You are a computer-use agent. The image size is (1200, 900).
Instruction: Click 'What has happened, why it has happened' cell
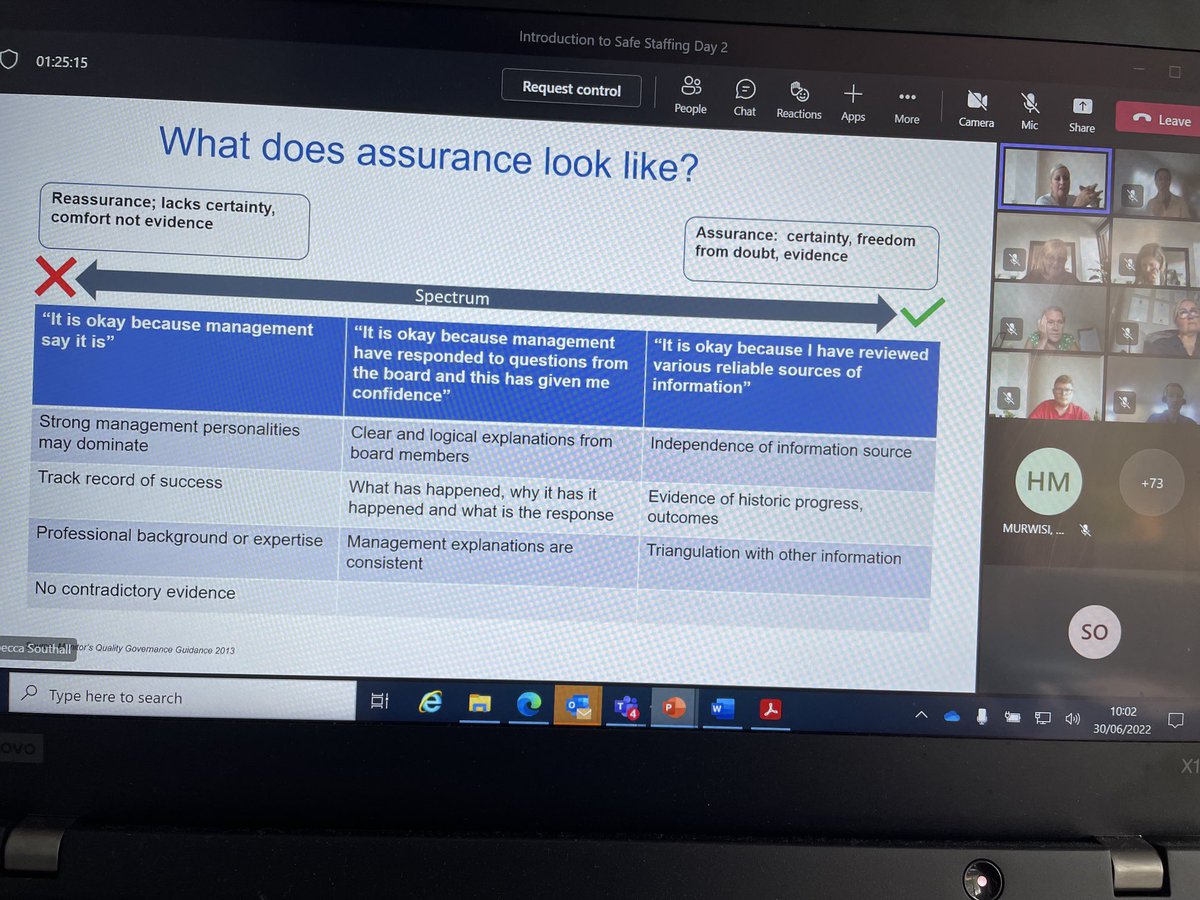(491, 502)
